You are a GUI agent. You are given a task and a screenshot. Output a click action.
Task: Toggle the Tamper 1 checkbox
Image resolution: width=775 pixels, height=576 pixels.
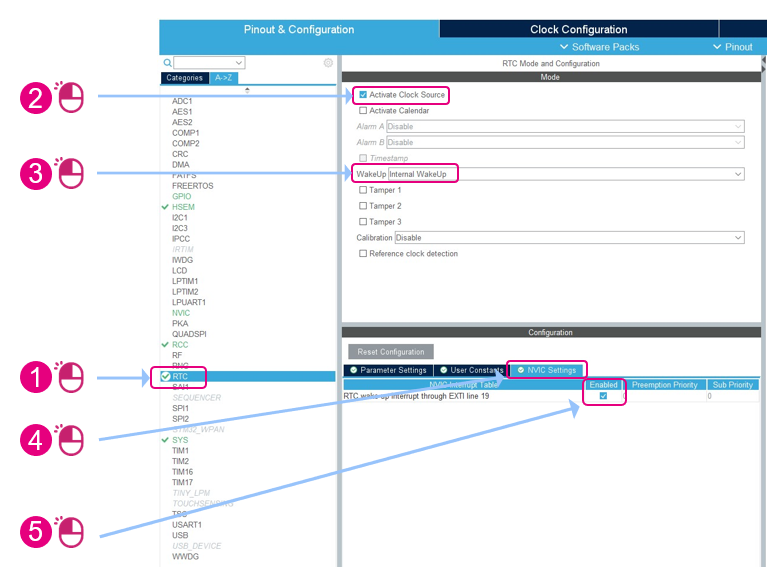363,190
